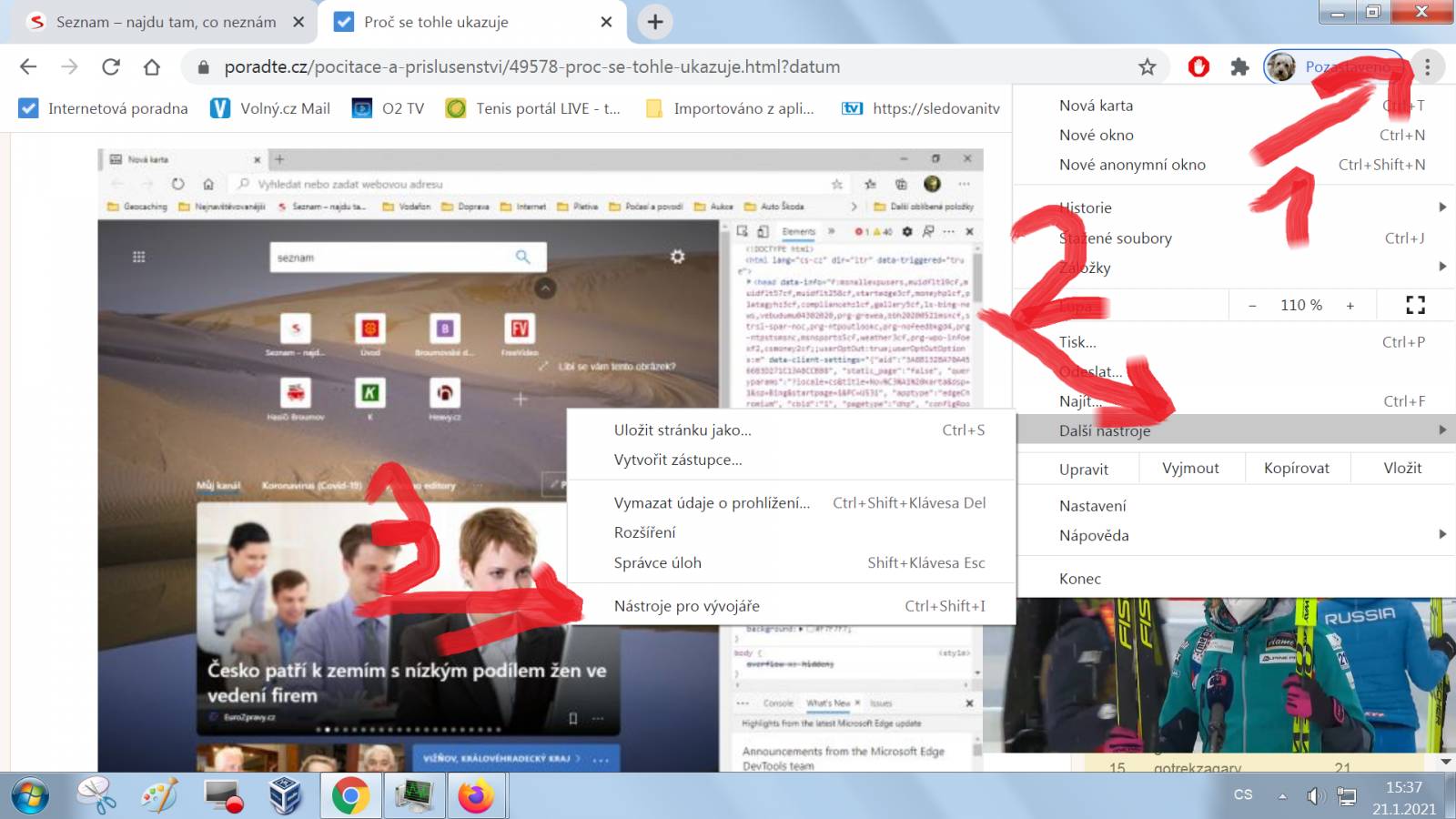Viewport: 1456px width, 819px height.
Task: Open the red Opera-style extension icon
Action: [x=1198, y=66]
